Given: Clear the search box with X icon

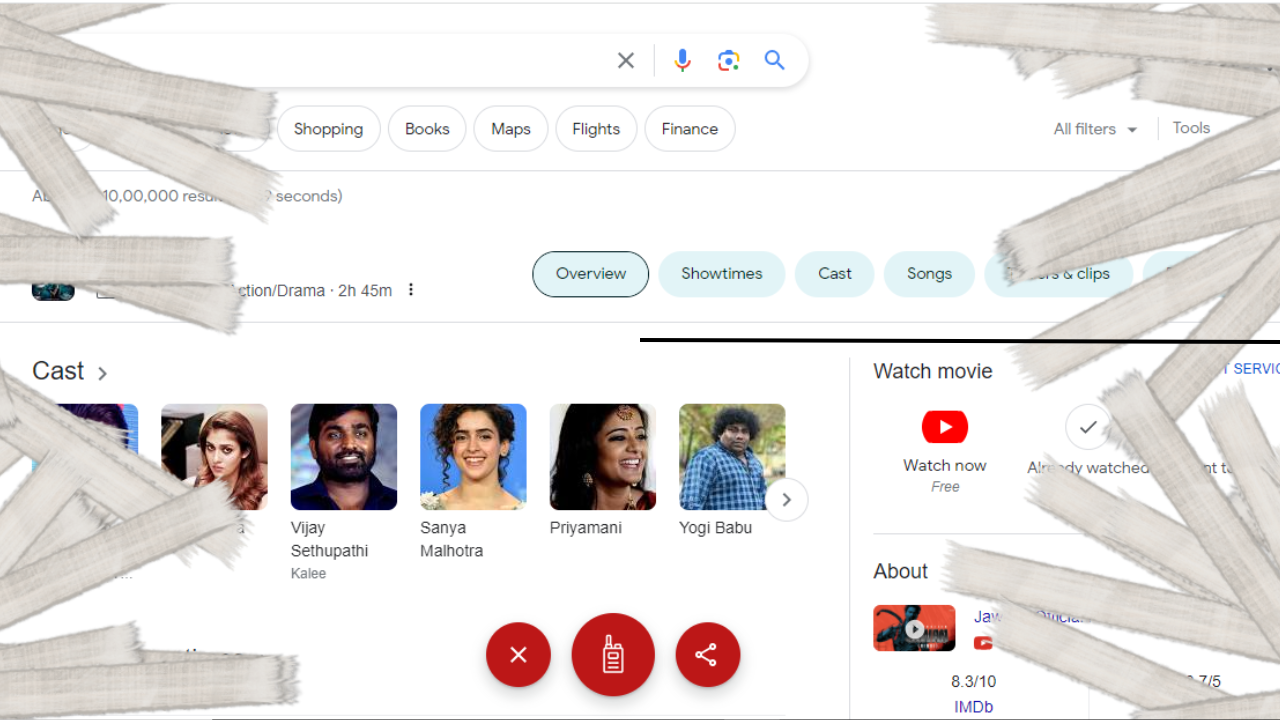Looking at the screenshot, I should click(x=626, y=61).
